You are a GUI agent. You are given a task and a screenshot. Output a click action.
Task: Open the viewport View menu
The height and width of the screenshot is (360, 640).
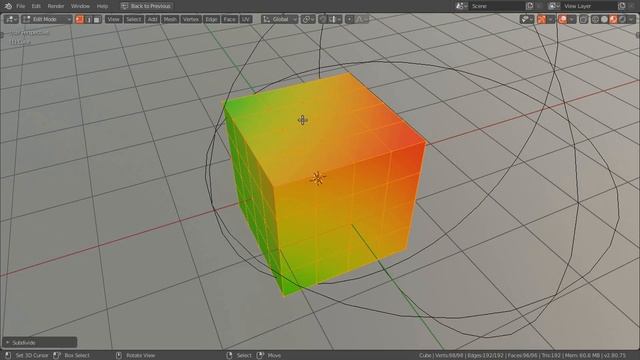pyautogui.click(x=113, y=19)
